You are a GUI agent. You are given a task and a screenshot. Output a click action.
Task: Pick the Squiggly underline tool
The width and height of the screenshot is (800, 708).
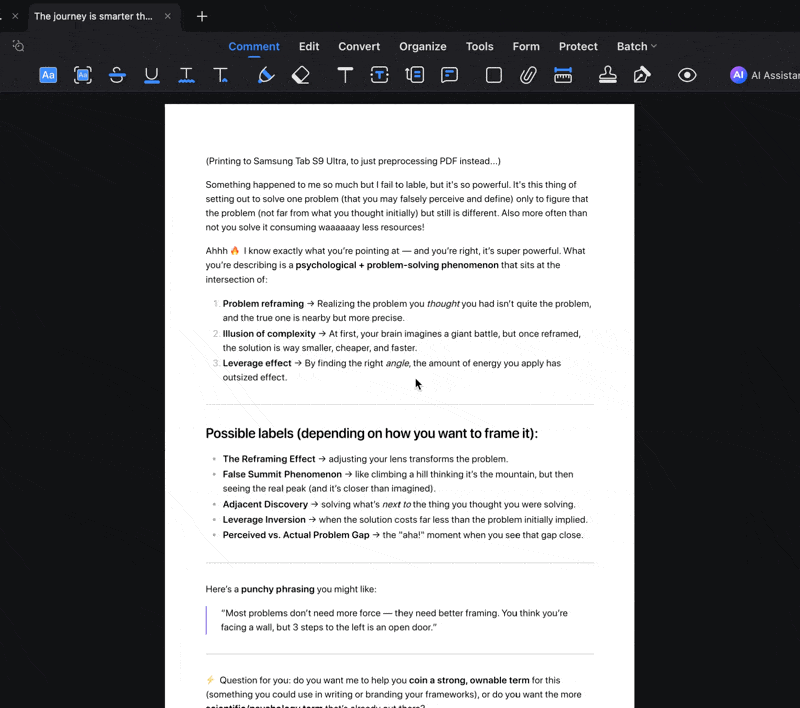pos(186,75)
